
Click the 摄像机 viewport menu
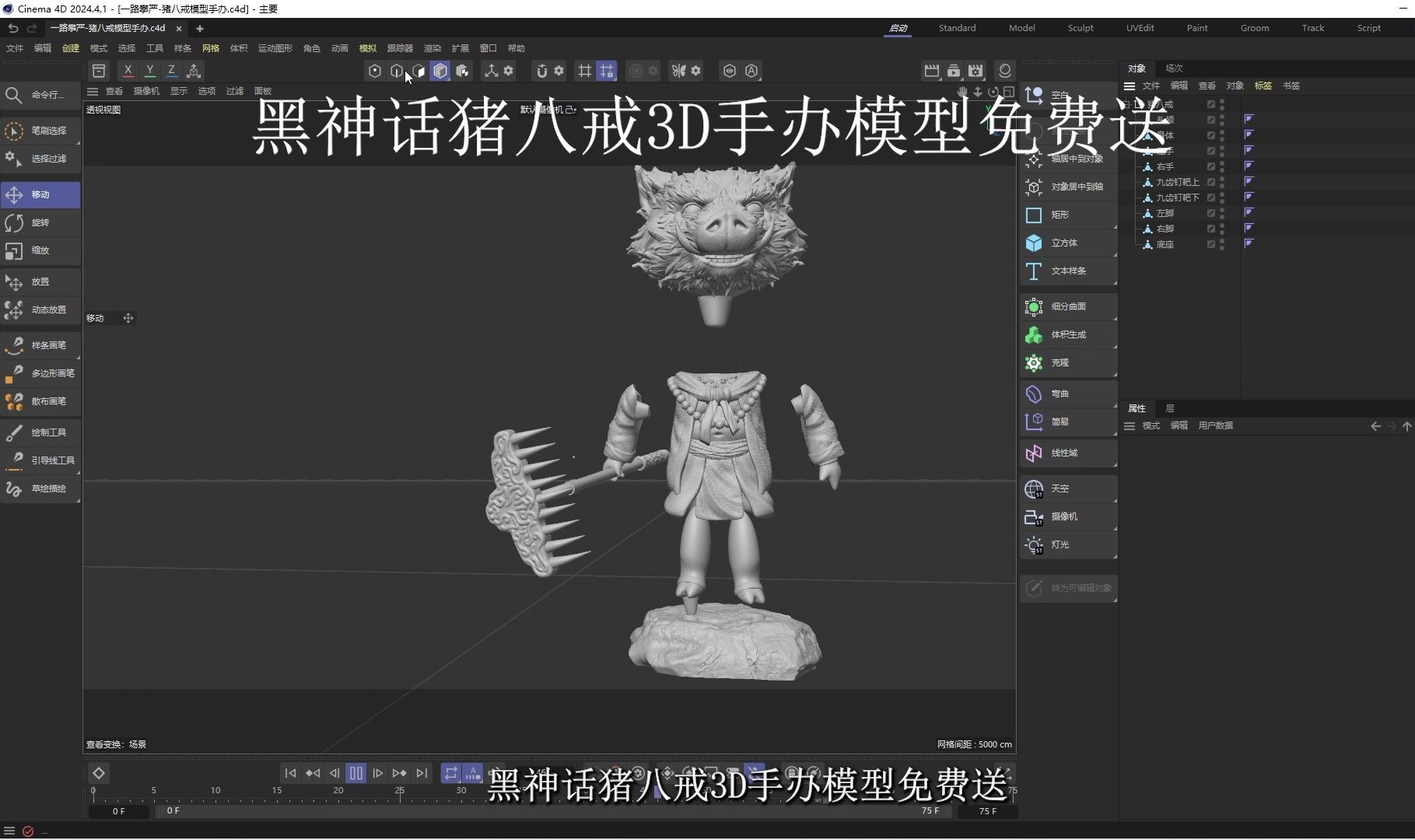click(146, 91)
